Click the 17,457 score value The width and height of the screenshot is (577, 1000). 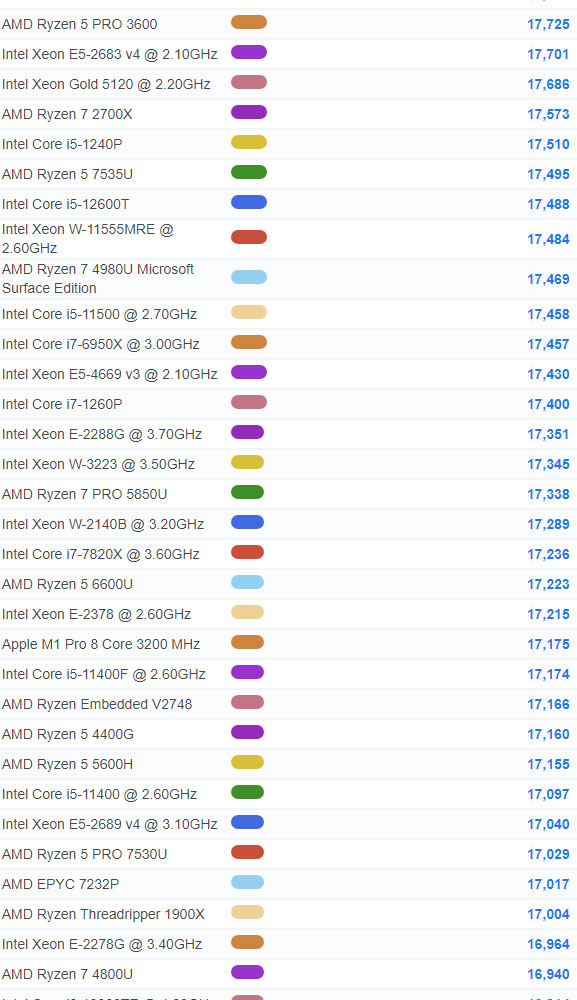click(x=548, y=344)
